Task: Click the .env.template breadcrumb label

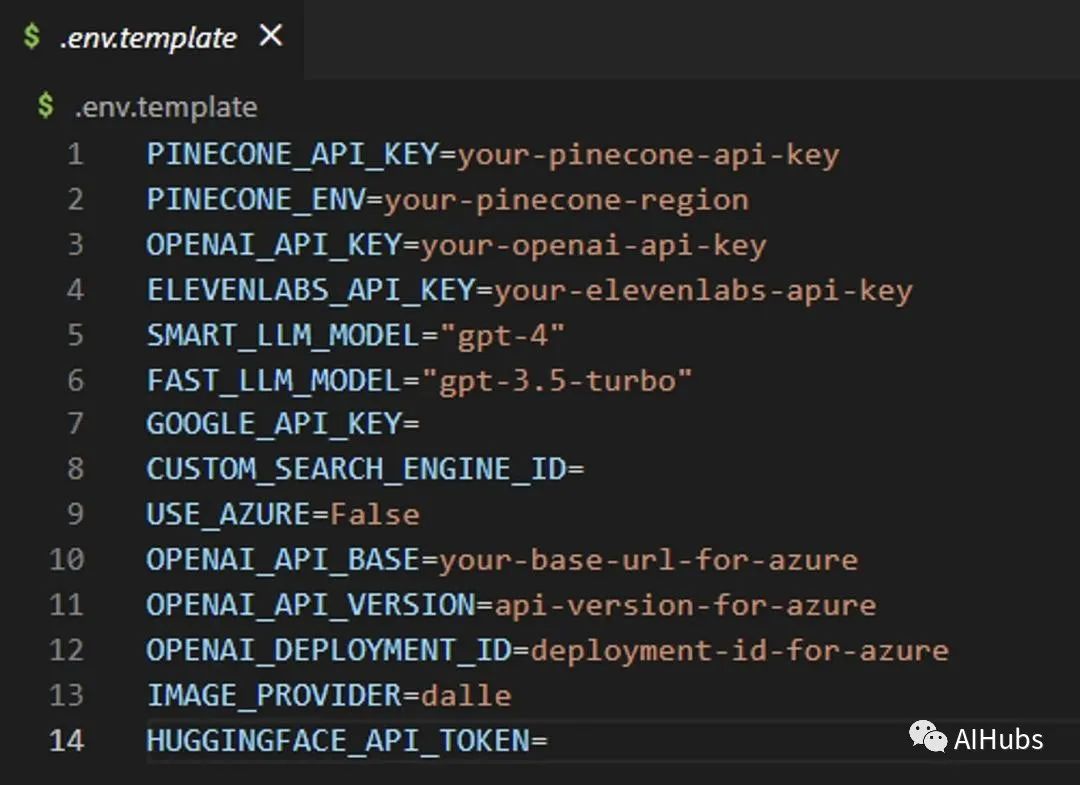Action: pyautogui.click(x=166, y=107)
